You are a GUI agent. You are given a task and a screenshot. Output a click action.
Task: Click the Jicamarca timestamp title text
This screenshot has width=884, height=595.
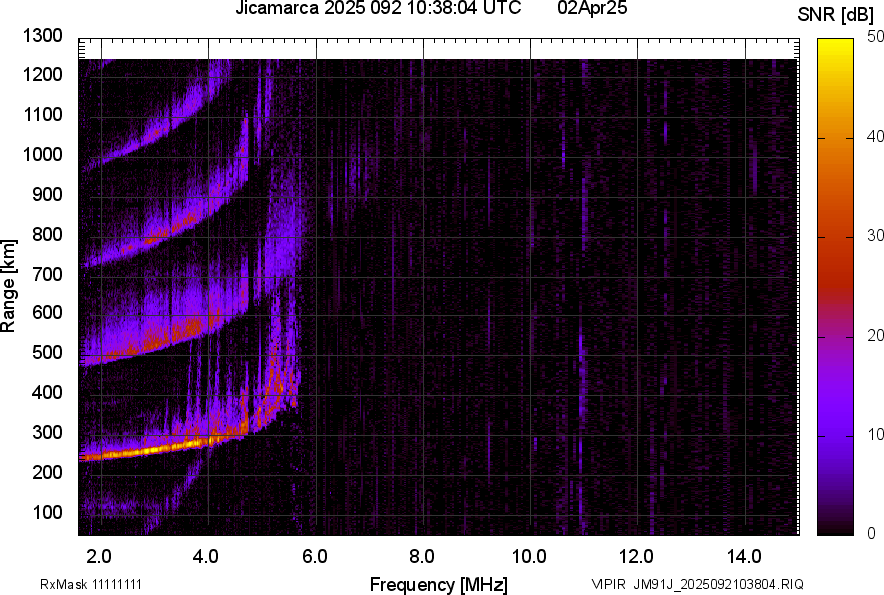pos(378,9)
